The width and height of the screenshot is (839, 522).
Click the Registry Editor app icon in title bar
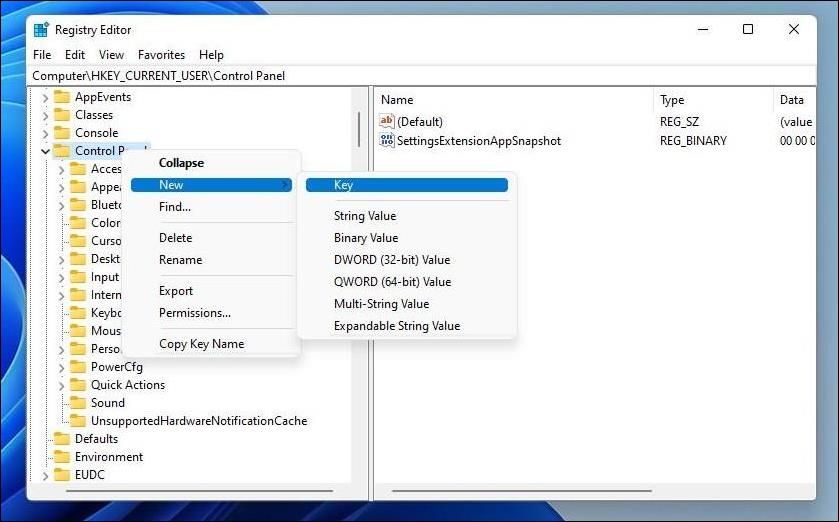tap(41, 30)
